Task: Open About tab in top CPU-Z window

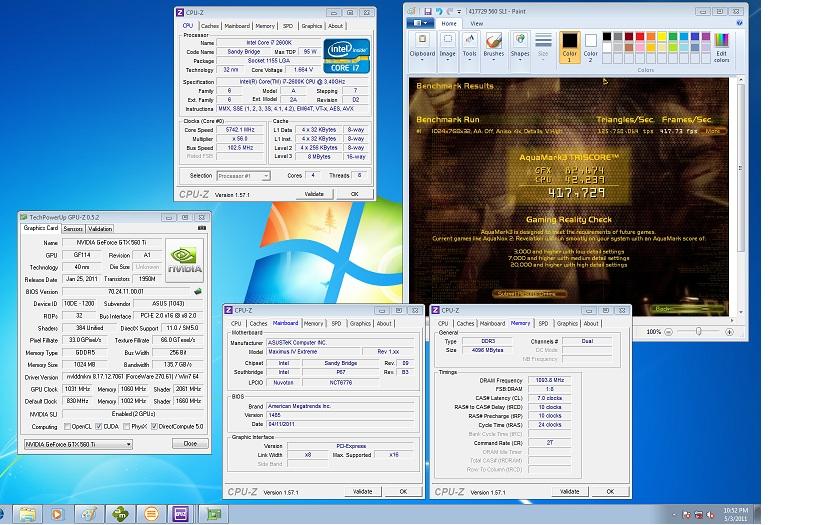Action: click(x=335, y=26)
